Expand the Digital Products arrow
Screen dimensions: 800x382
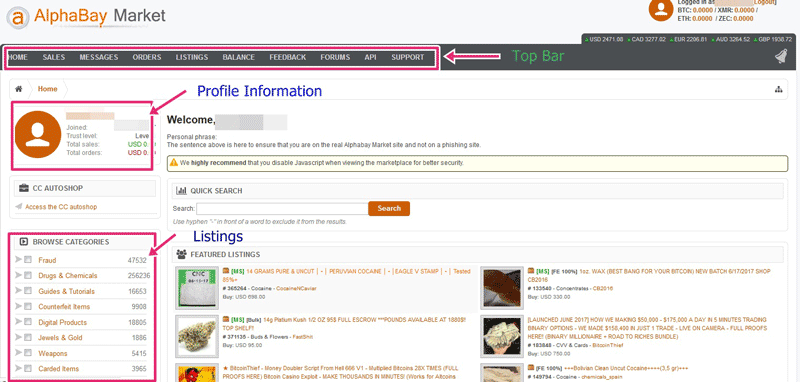pos(19,322)
